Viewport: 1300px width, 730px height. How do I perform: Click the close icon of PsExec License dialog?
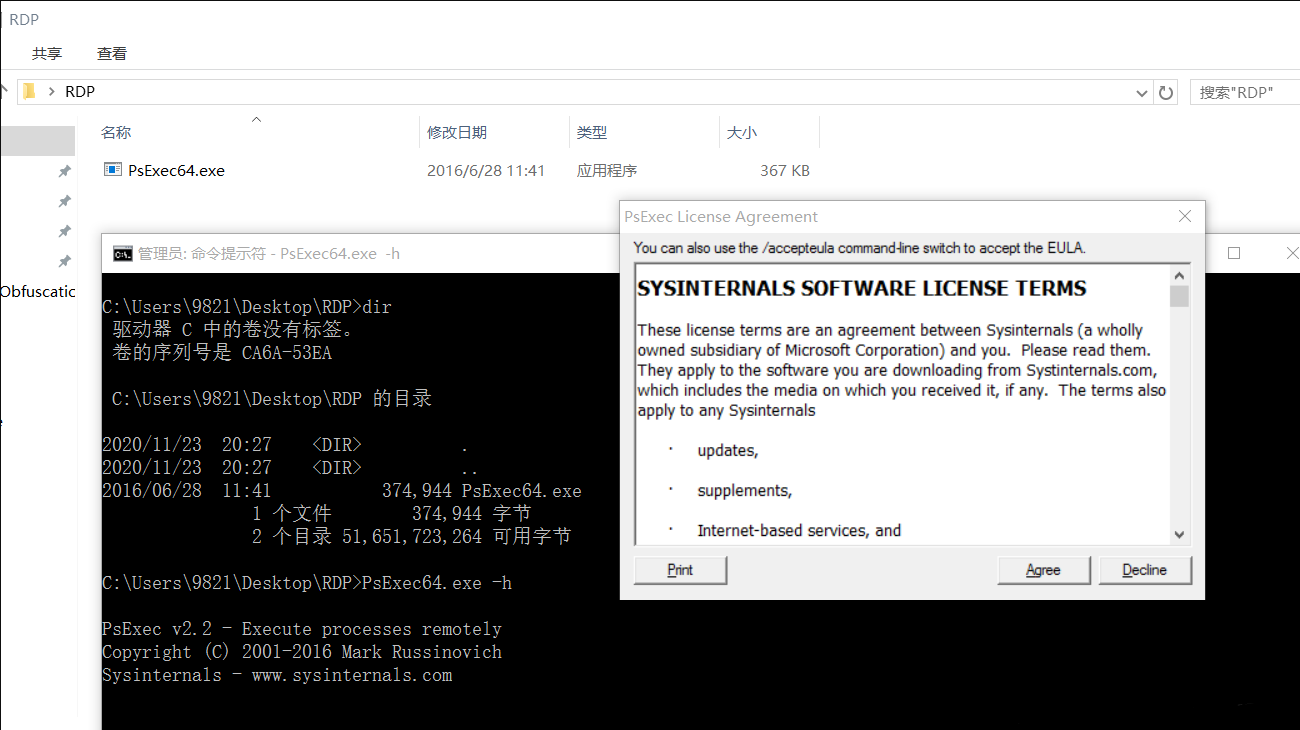(1185, 216)
